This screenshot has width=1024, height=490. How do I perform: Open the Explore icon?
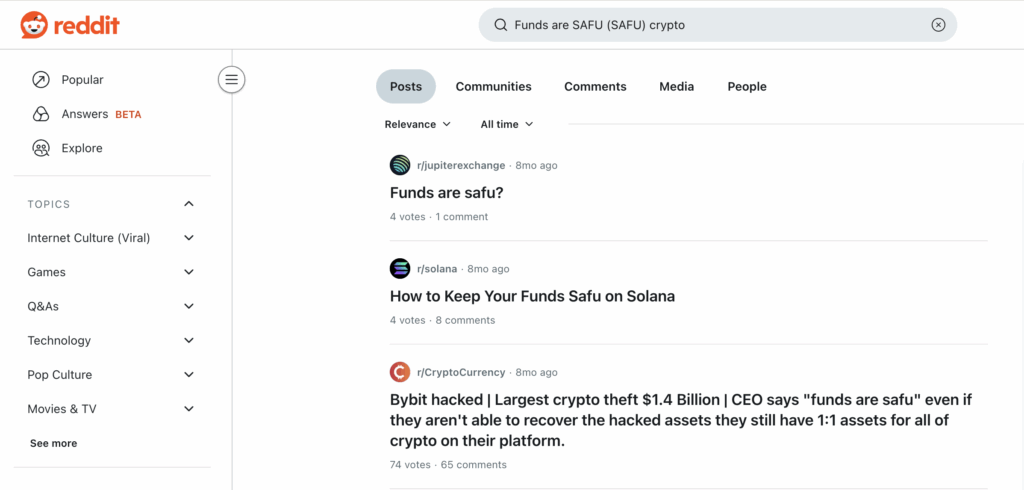pyautogui.click(x=41, y=148)
